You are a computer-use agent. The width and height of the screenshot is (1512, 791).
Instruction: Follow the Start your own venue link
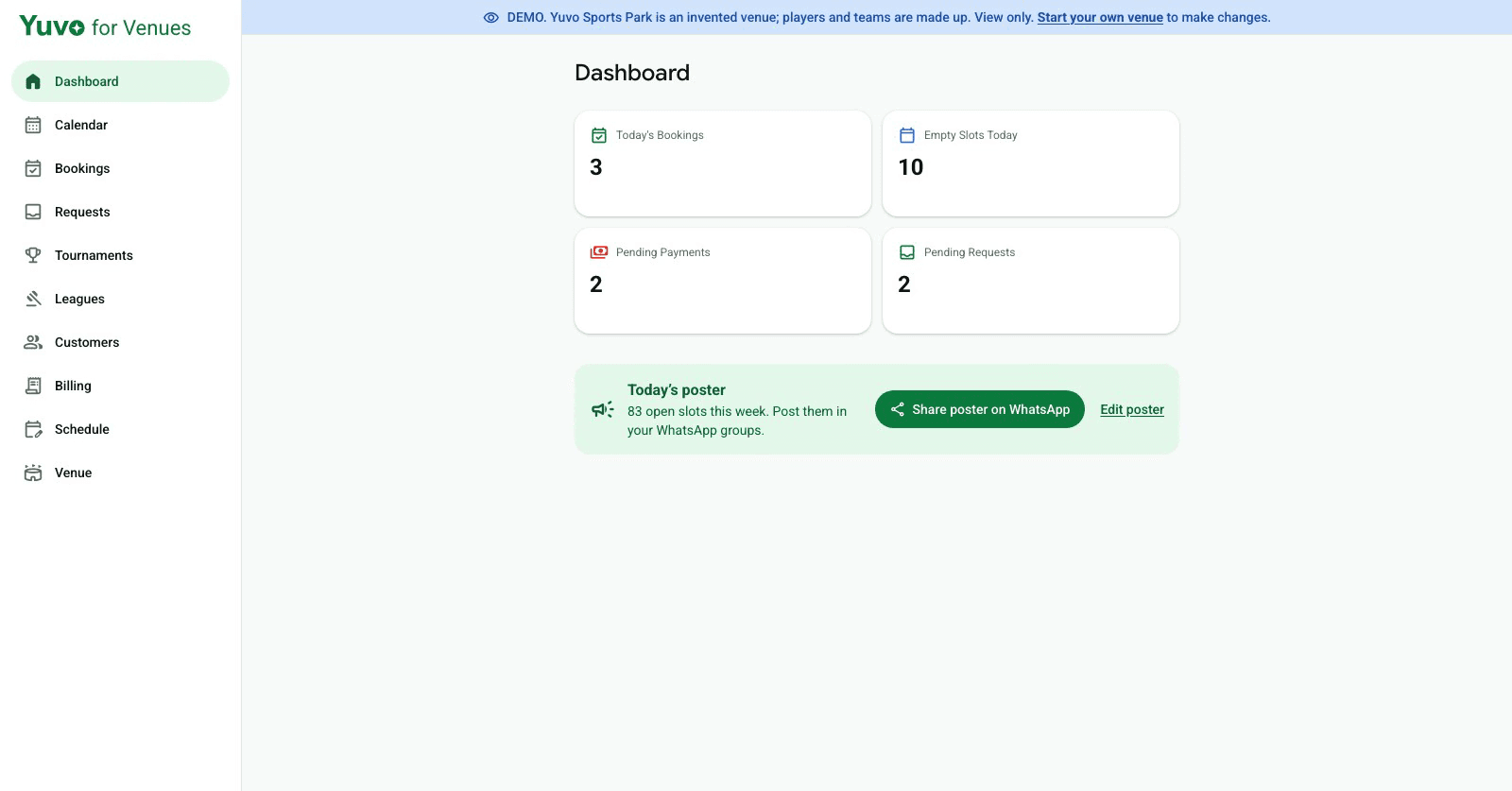coord(1100,17)
